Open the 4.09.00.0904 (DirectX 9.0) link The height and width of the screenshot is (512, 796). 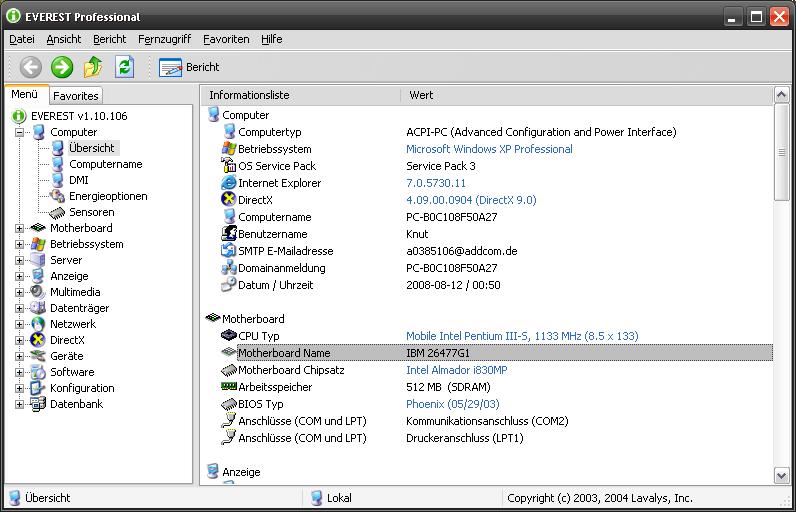(x=471, y=200)
